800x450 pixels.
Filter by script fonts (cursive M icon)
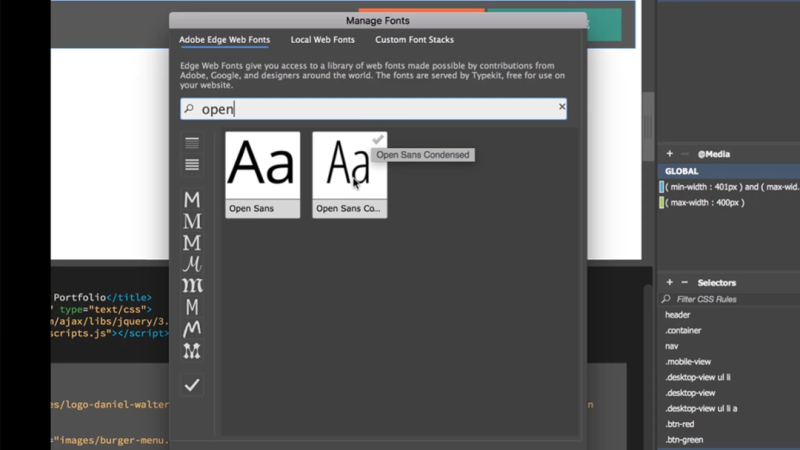coord(192,264)
